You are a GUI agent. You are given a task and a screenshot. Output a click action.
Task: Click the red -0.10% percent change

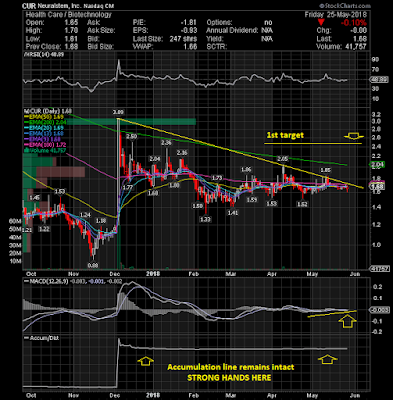353,23
